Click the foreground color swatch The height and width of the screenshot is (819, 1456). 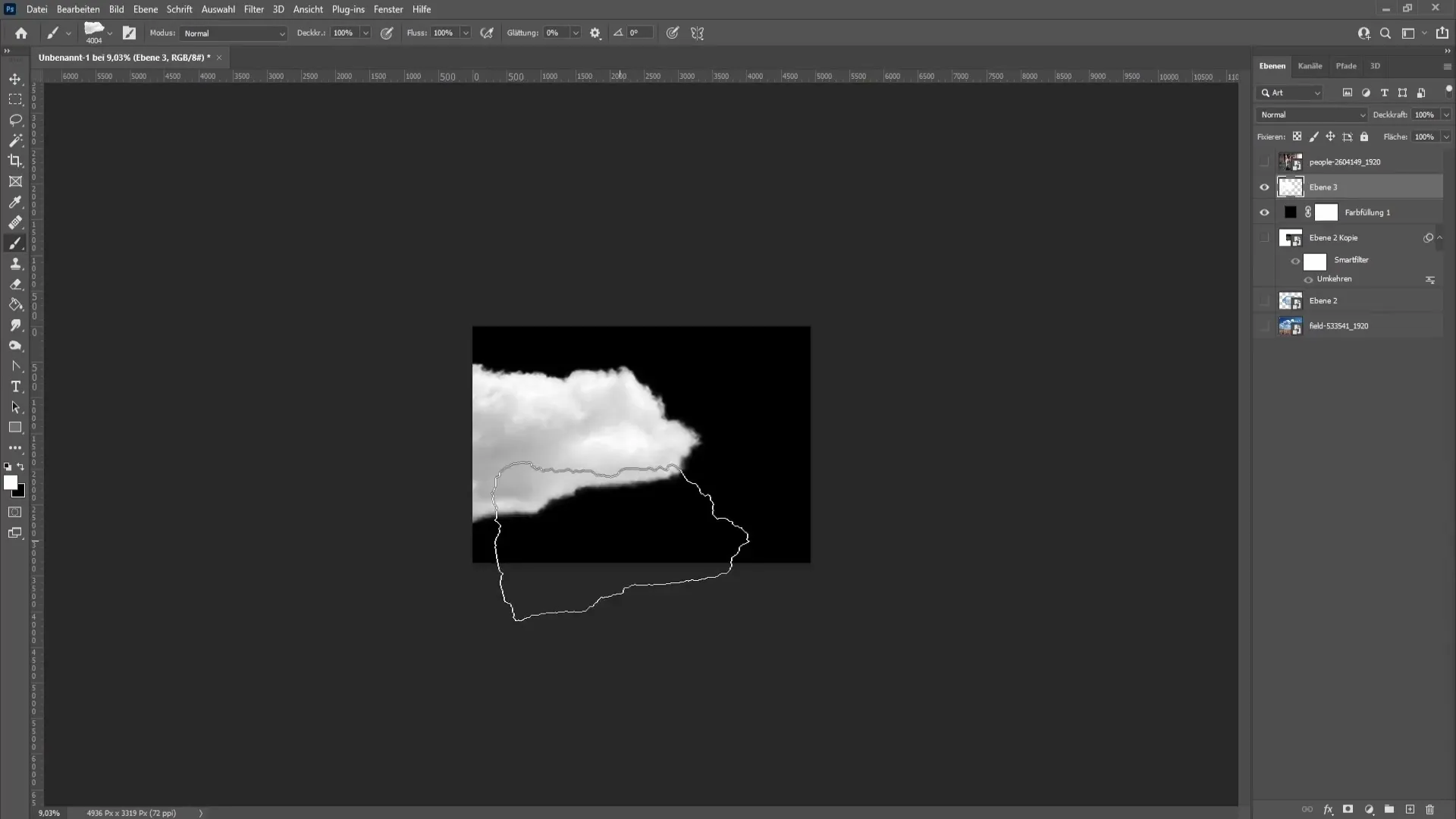coord(11,483)
